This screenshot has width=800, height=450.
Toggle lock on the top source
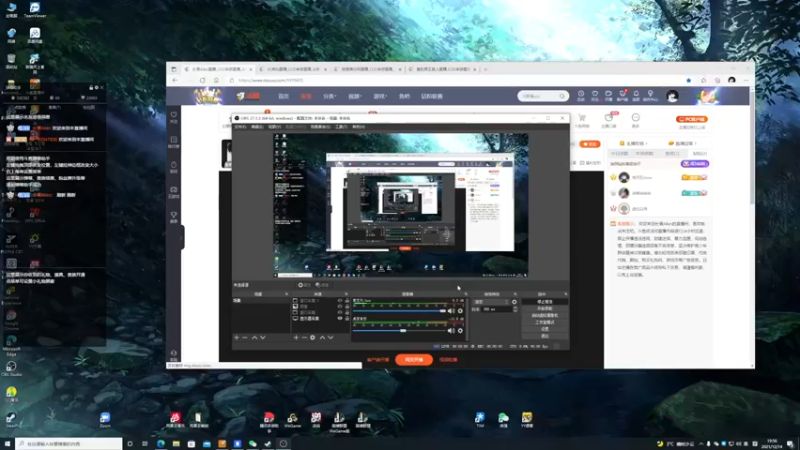tap(347, 301)
